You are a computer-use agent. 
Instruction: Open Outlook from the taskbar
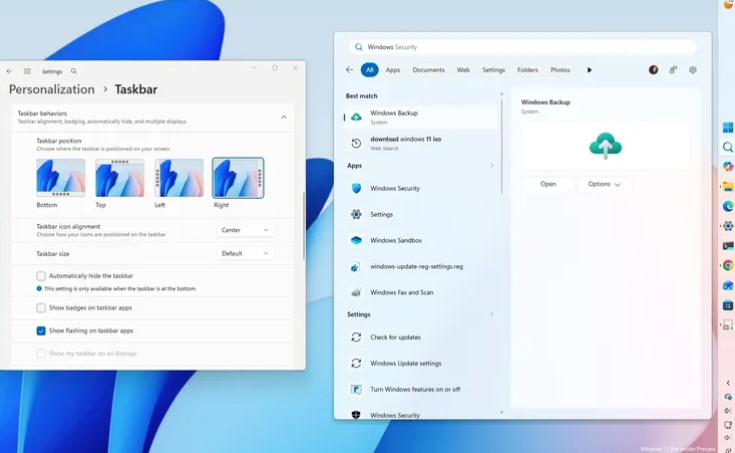coord(728,285)
